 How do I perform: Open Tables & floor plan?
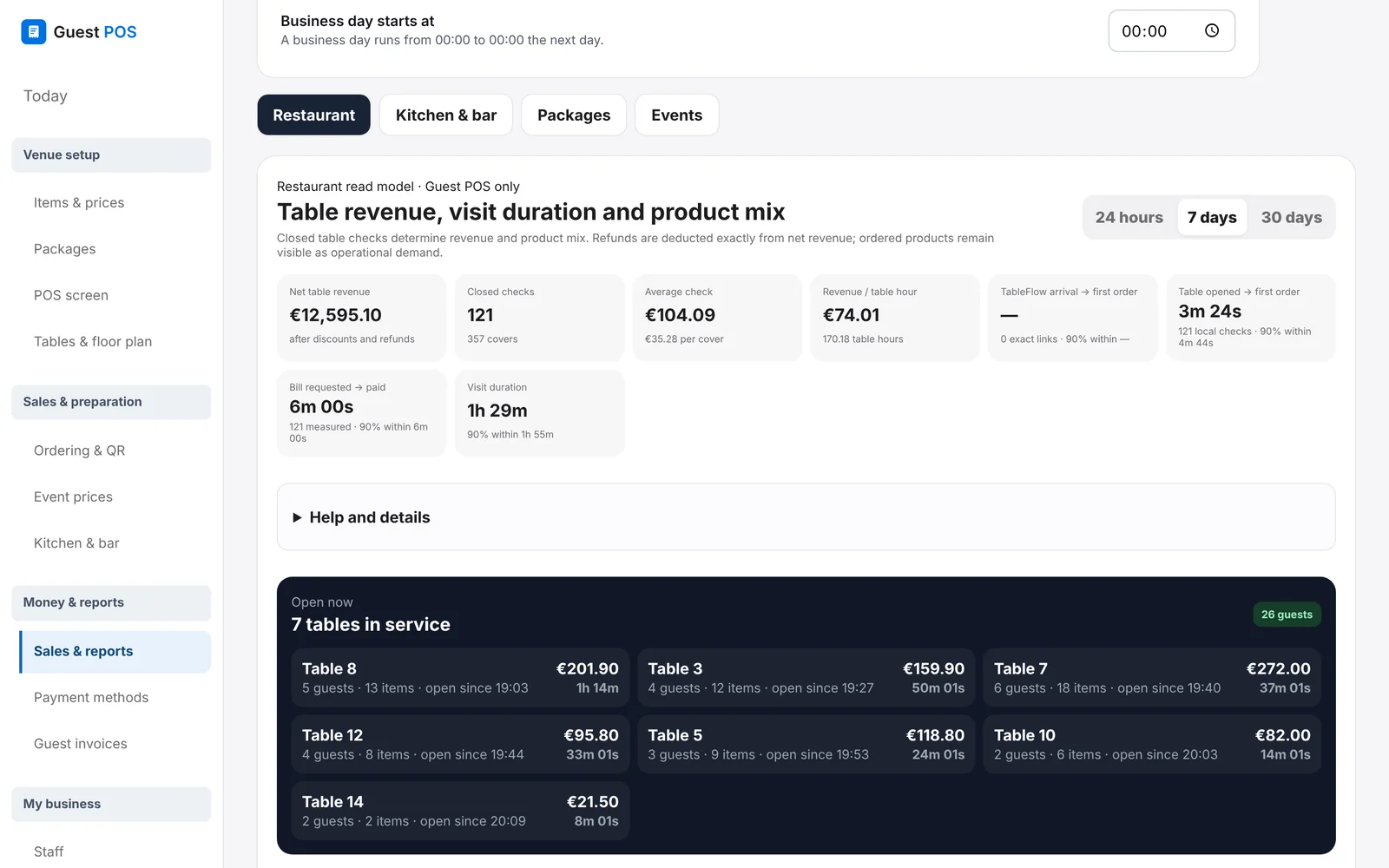point(93,341)
